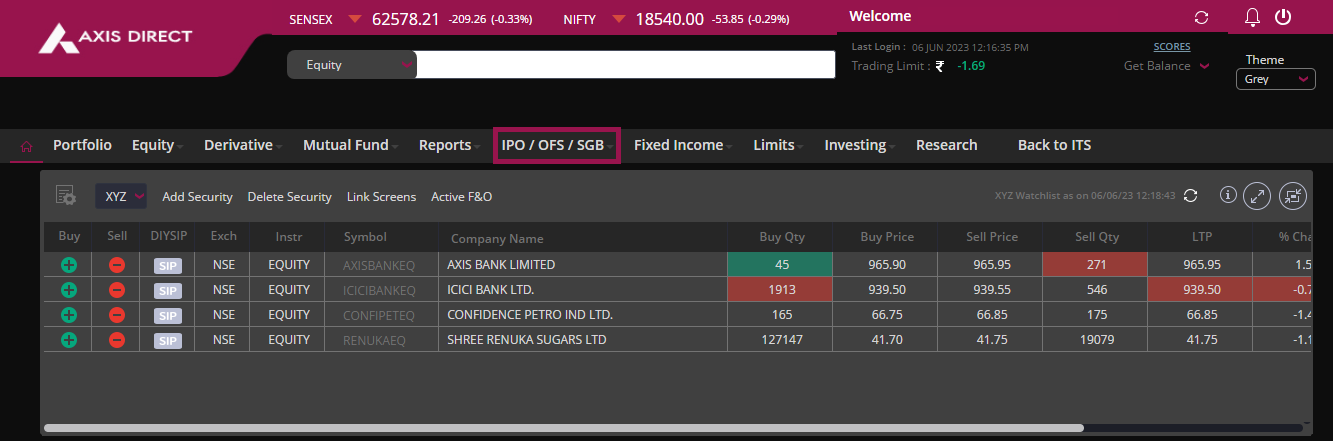Image resolution: width=1333 pixels, height=441 pixels.
Task: Click the Add Security link
Action: pyautogui.click(x=197, y=197)
